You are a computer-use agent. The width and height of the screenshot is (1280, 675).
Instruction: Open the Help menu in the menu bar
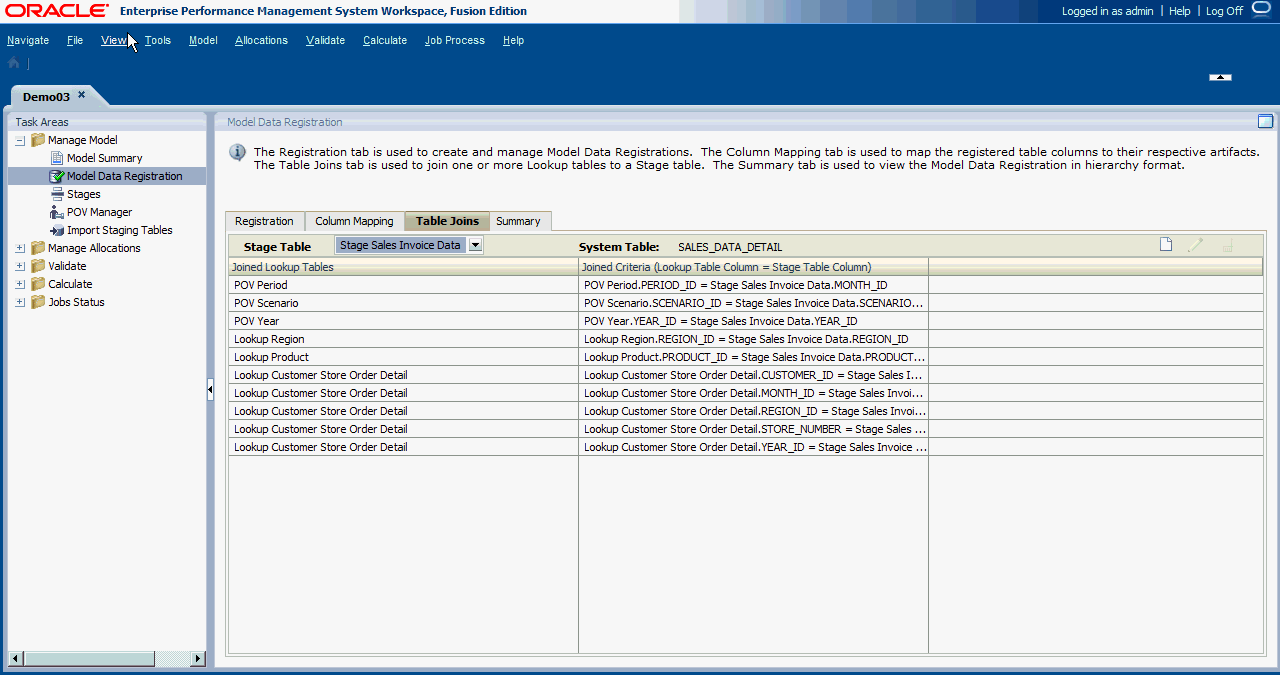click(513, 40)
